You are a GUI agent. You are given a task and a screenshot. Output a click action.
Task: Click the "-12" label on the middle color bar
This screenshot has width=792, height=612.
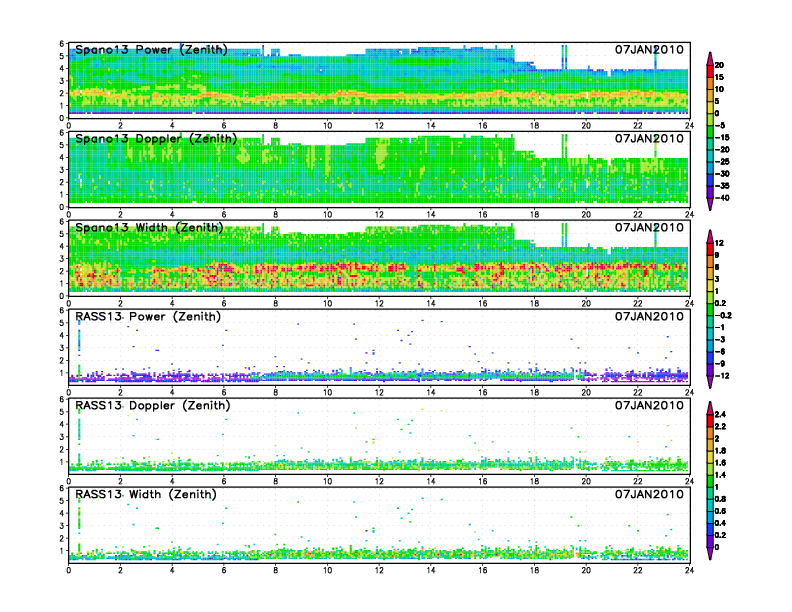pyautogui.click(x=722, y=376)
